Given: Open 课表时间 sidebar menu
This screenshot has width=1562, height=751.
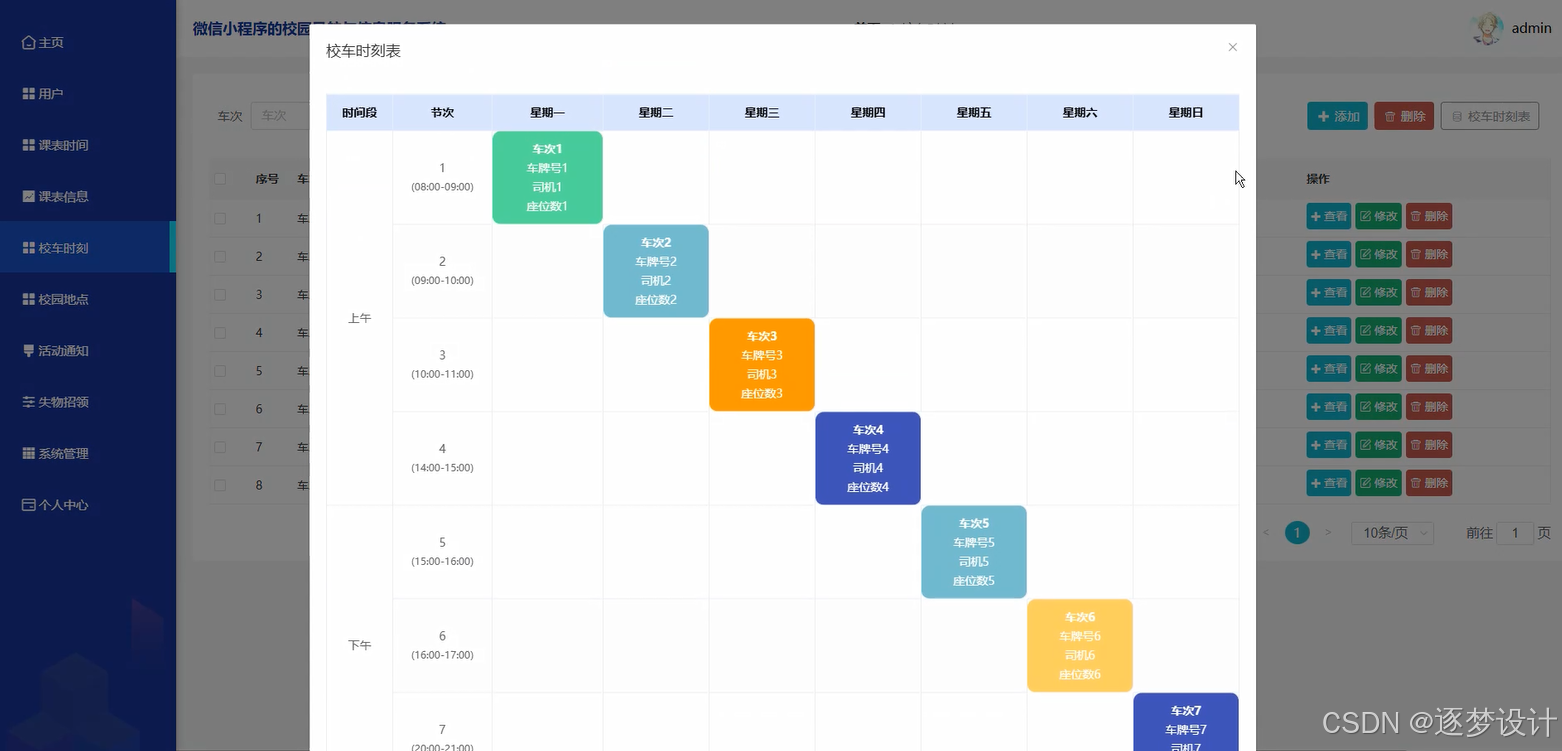Looking at the screenshot, I should [x=88, y=145].
